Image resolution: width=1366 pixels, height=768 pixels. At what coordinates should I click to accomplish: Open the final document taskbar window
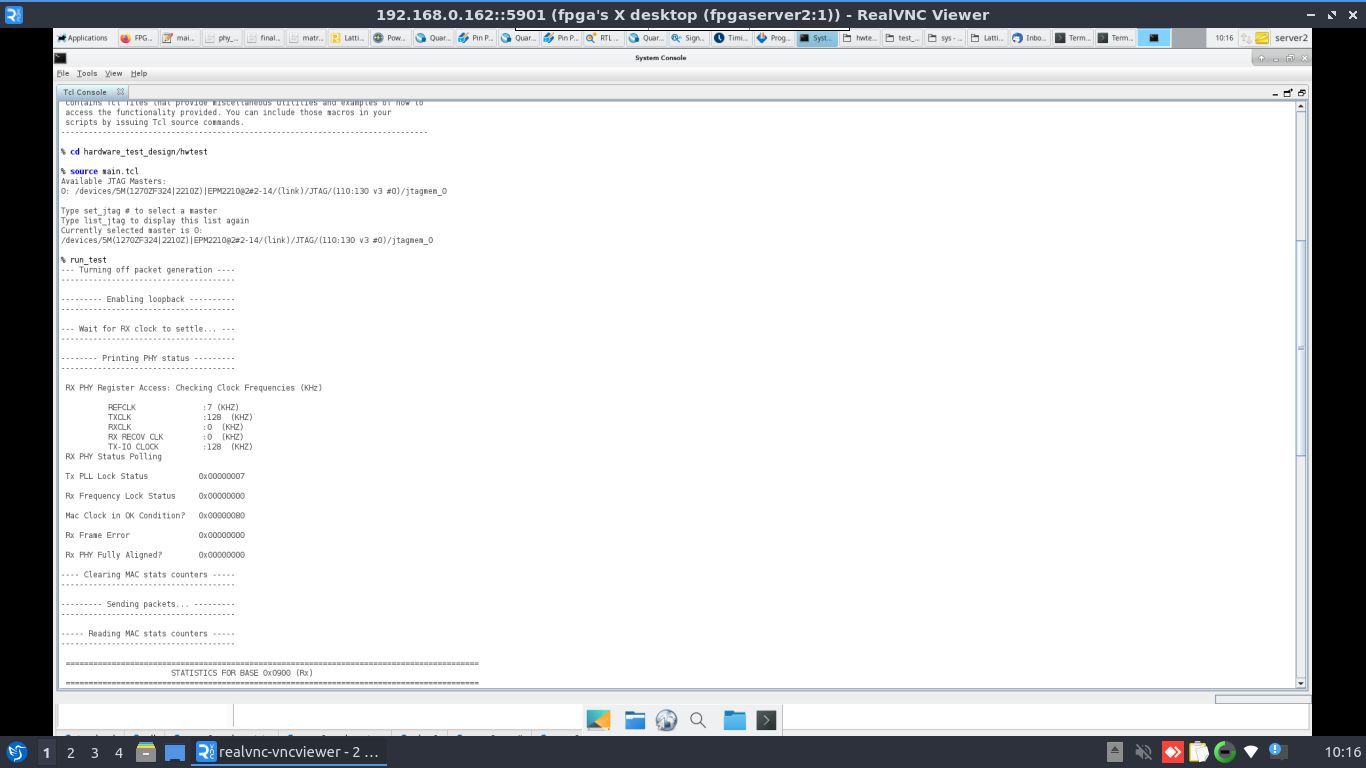[x=263, y=38]
